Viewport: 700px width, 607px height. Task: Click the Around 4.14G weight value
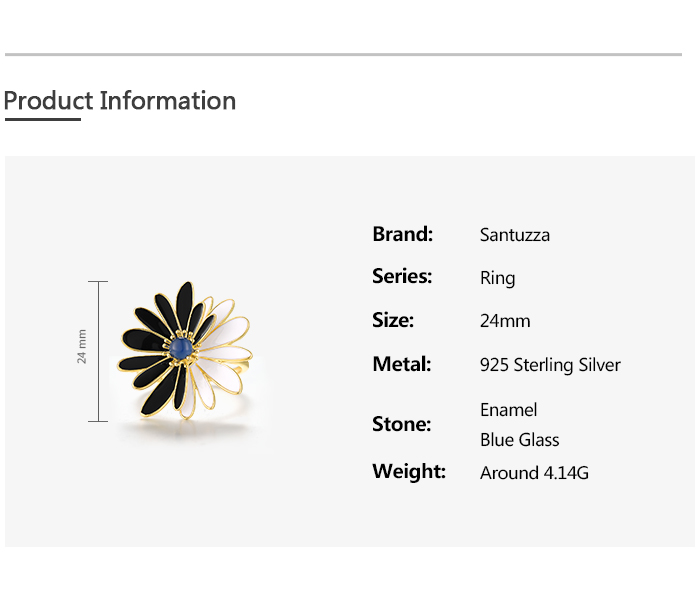534,473
